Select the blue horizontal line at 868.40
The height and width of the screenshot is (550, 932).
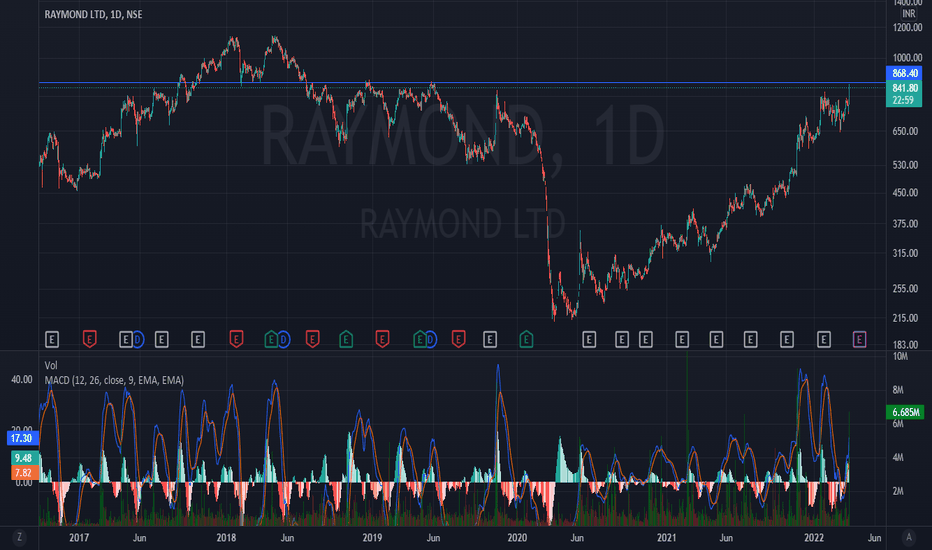pos(462,83)
